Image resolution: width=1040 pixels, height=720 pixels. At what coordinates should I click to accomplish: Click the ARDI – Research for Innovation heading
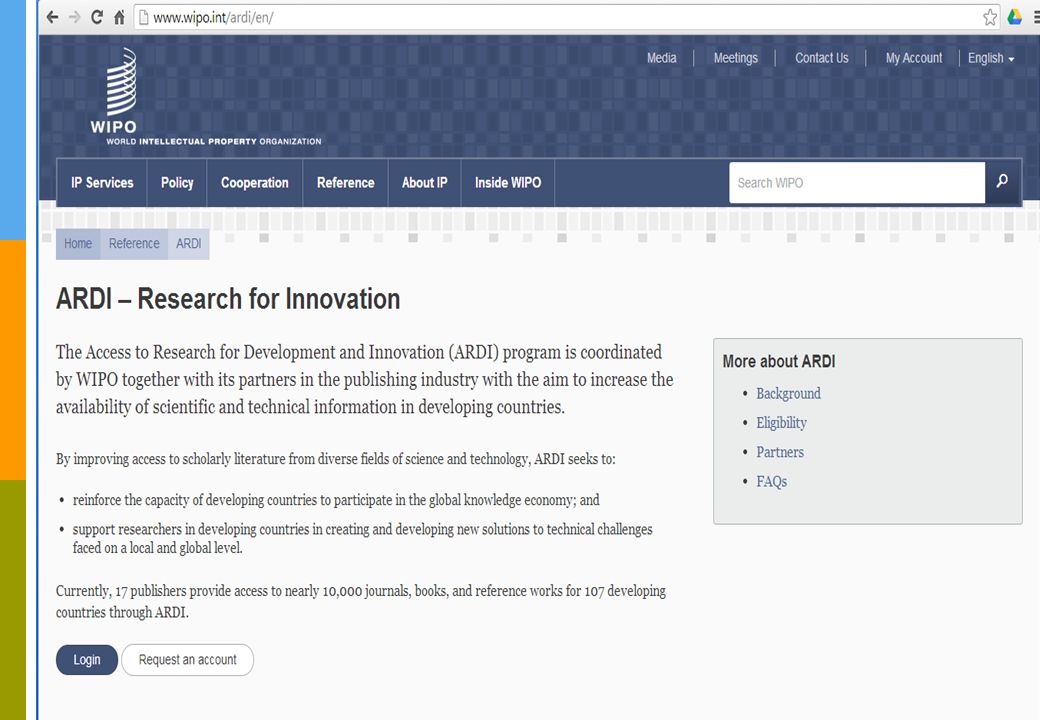tap(228, 299)
